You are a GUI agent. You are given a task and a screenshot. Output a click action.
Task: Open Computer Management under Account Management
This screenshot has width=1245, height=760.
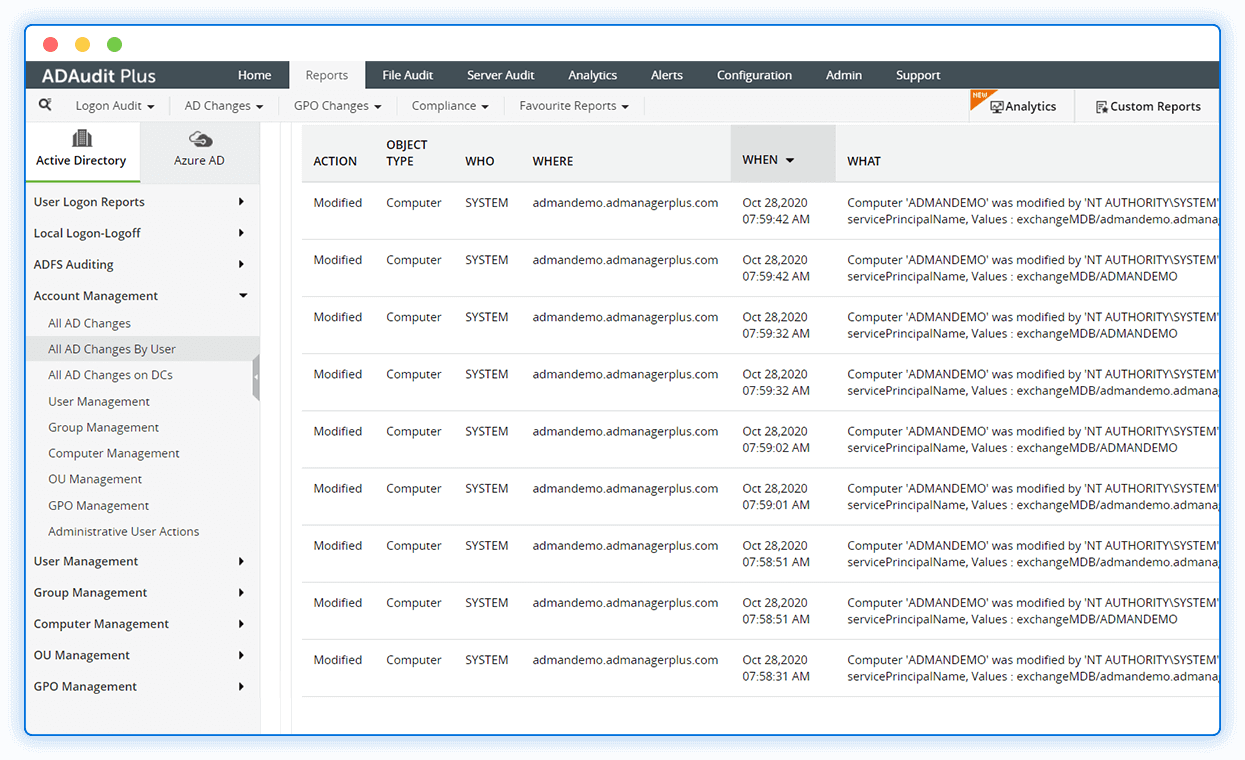coord(114,453)
